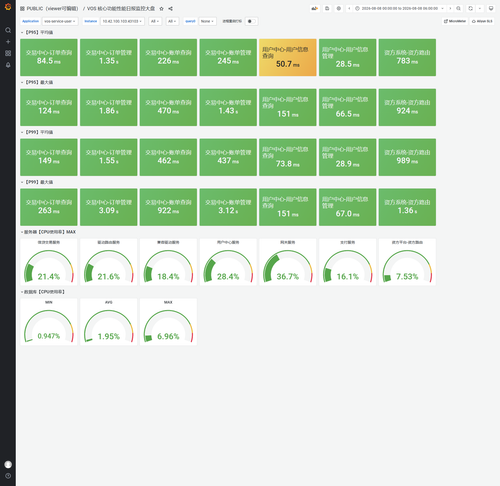Image resolution: width=500 pixels, height=486 pixels.
Task: Click the queryID variable label
Action: click(x=190, y=21)
